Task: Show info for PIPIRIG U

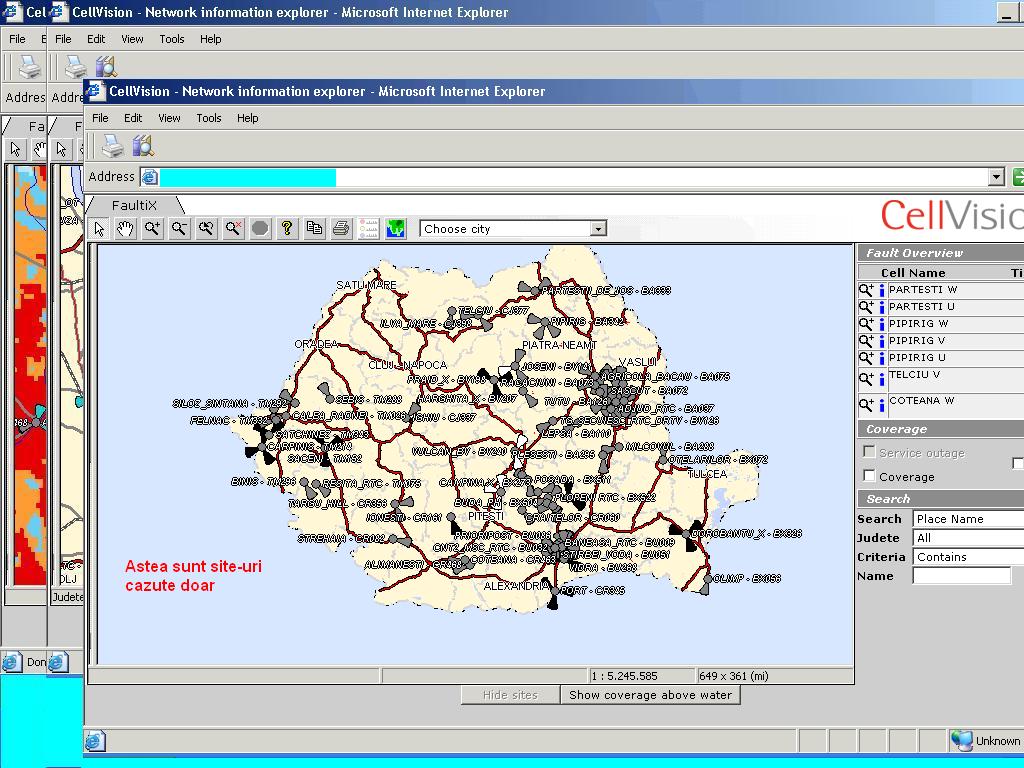Action: pyautogui.click(x=882, y=358)
